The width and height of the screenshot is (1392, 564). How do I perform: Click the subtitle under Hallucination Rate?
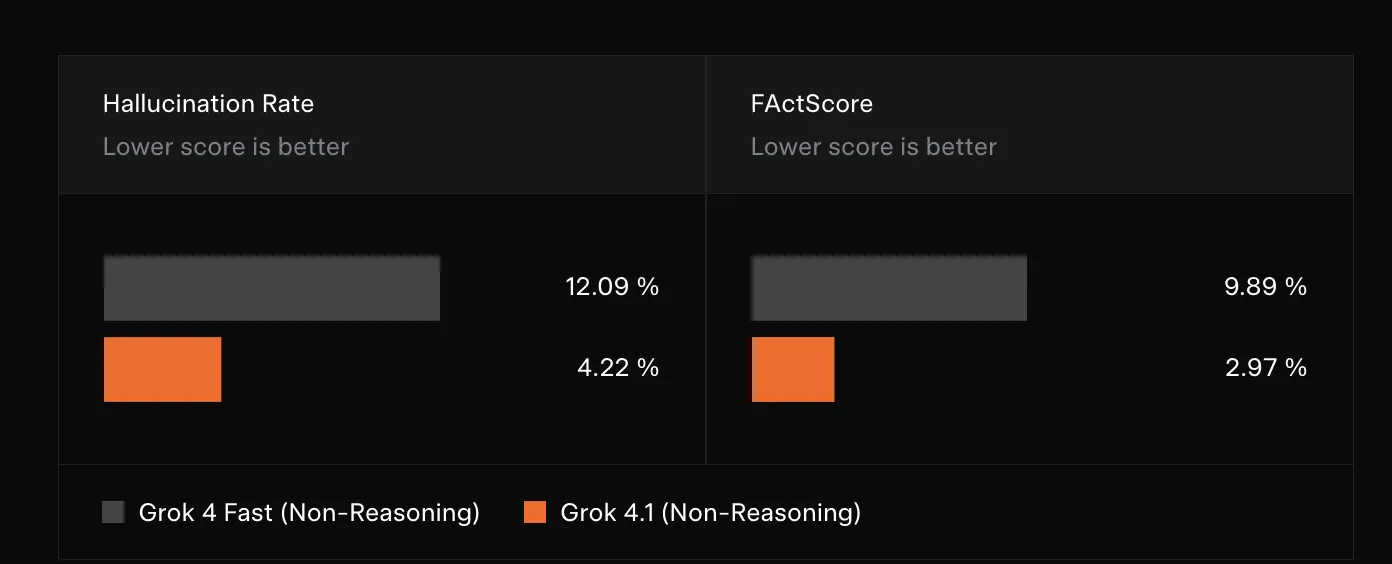226,147
